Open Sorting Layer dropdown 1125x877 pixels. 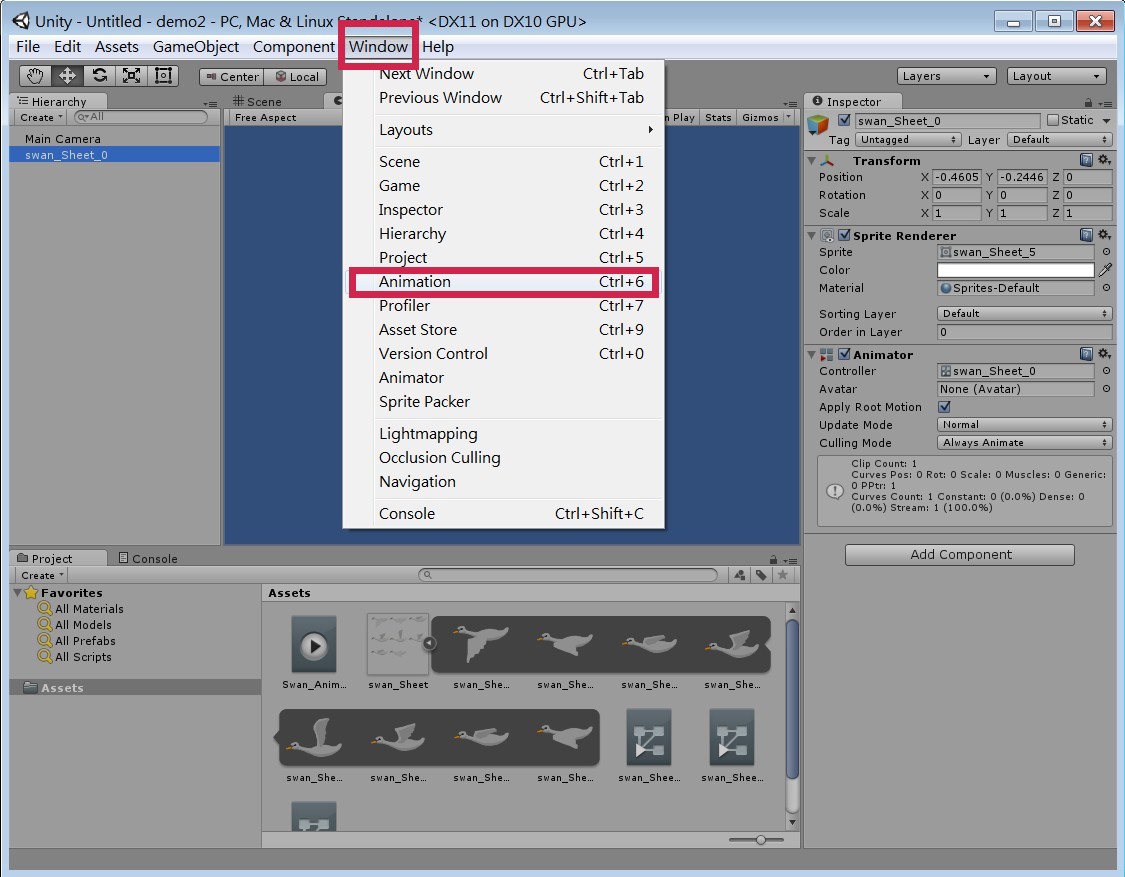coord(1025,314)
